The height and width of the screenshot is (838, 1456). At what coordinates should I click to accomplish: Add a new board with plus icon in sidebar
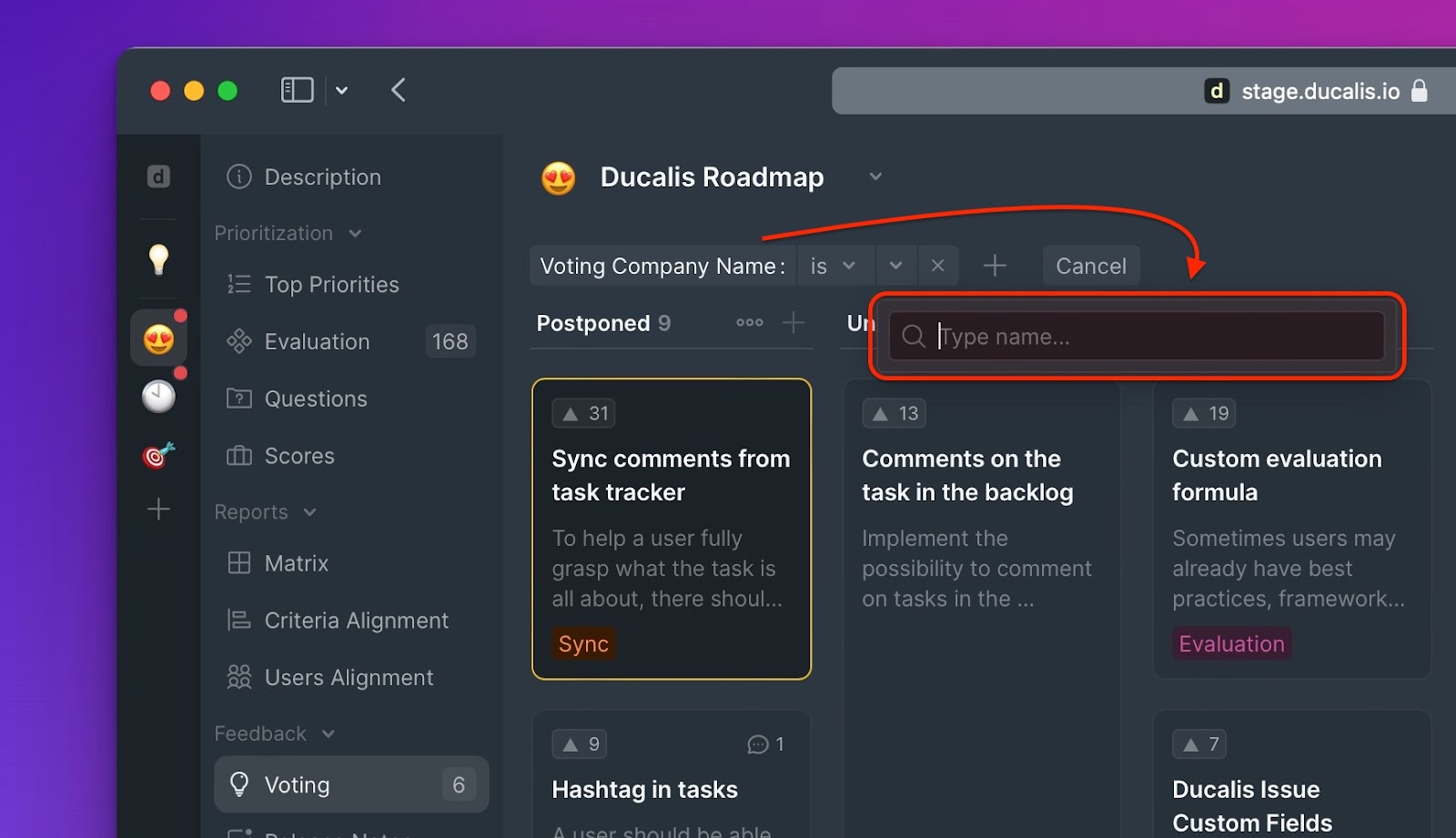pos(158,509)
